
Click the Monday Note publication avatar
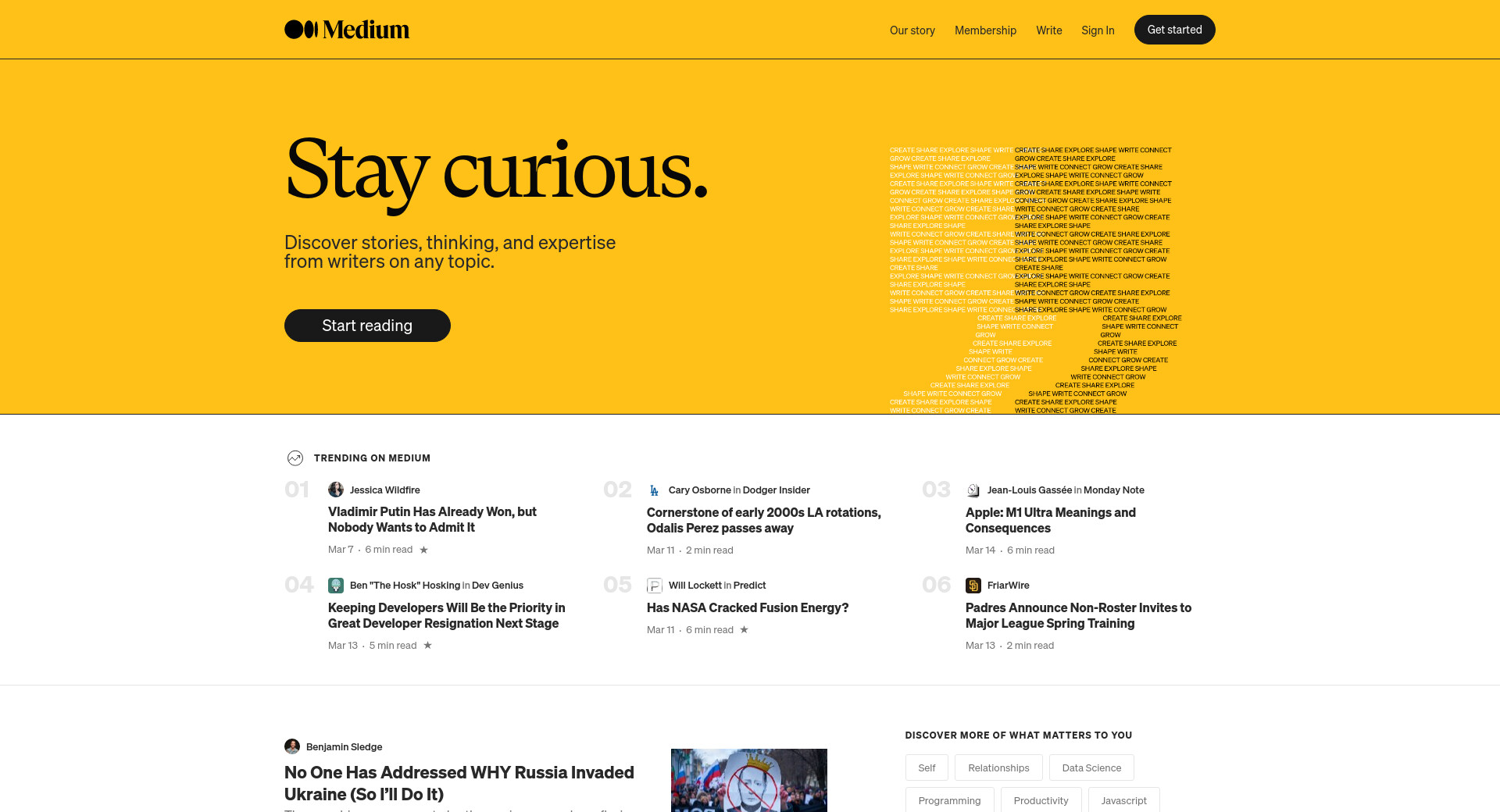(973, 490)
